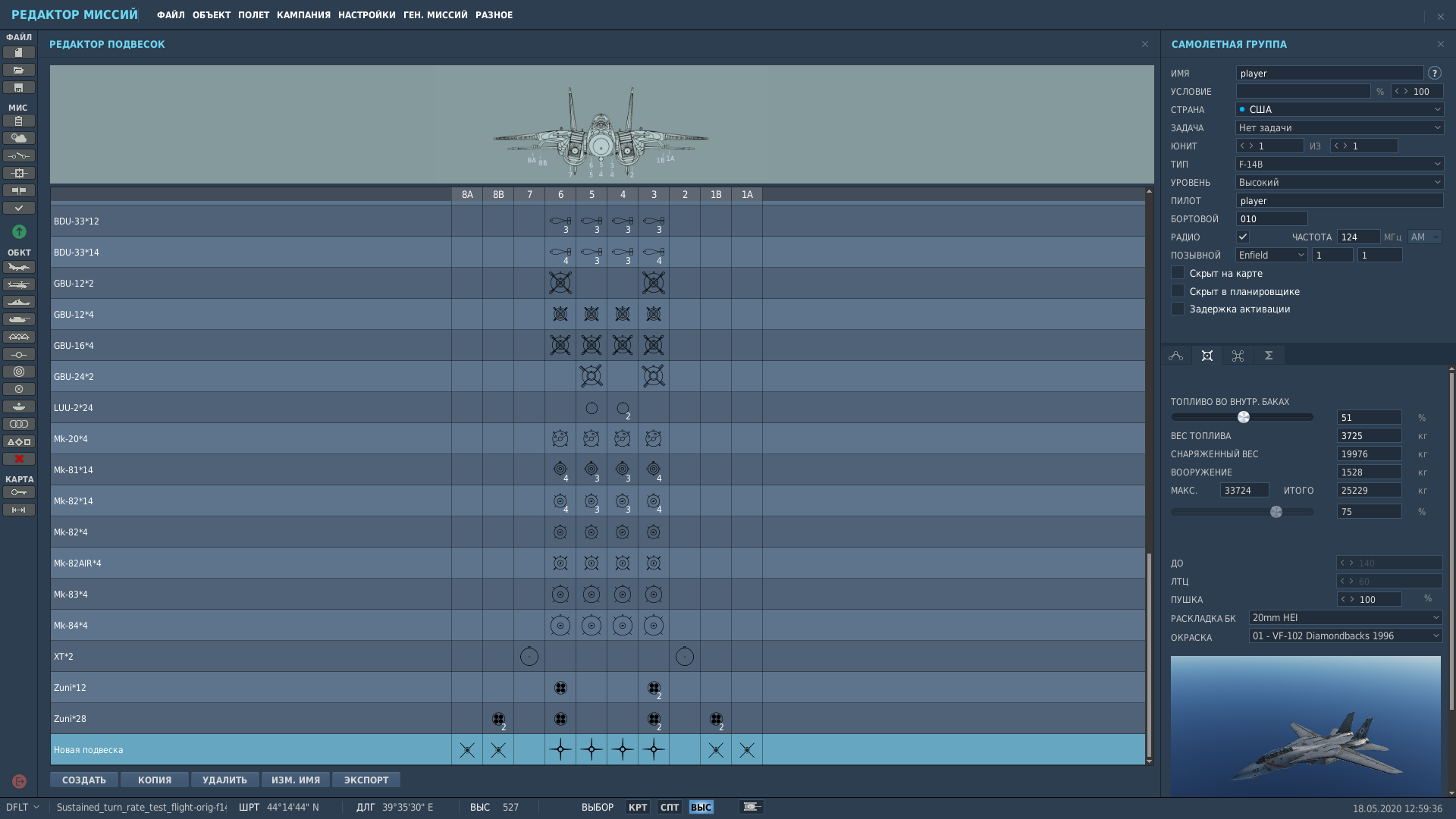
Task: Enable Задержка активации checkbox
Action: point(1178,309)
